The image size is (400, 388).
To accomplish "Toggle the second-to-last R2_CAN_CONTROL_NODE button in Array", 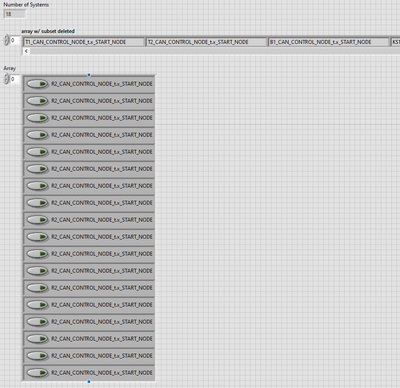I will pos(37,356).
